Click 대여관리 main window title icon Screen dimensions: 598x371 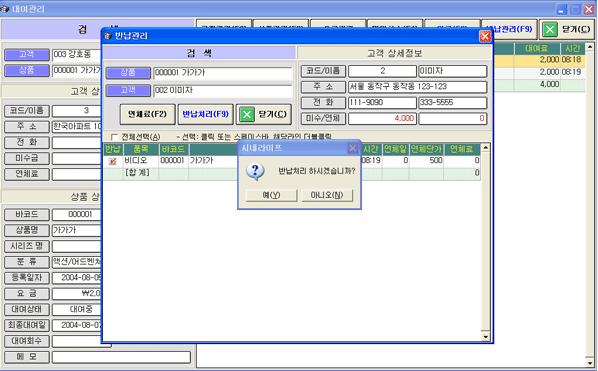(x=5, y=9)
